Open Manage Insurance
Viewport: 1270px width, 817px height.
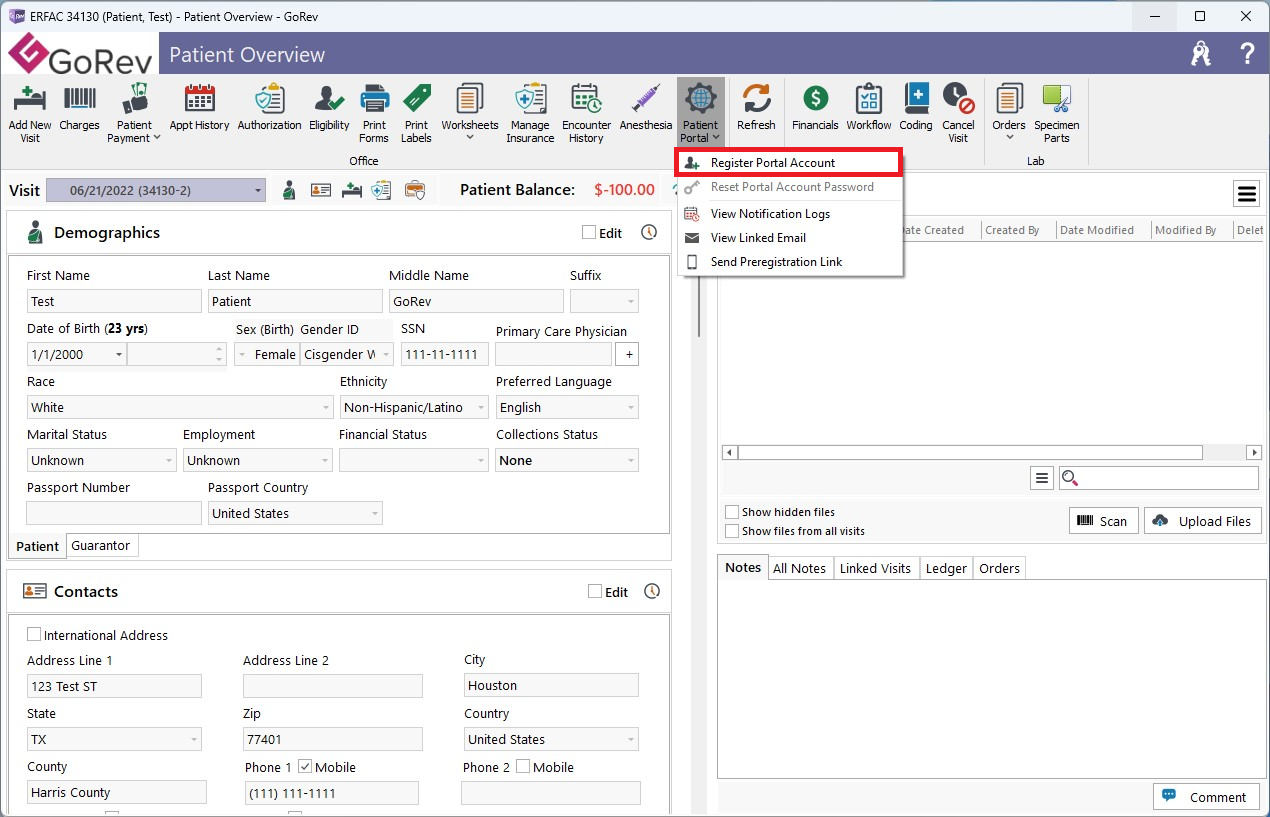coord(530,113)
